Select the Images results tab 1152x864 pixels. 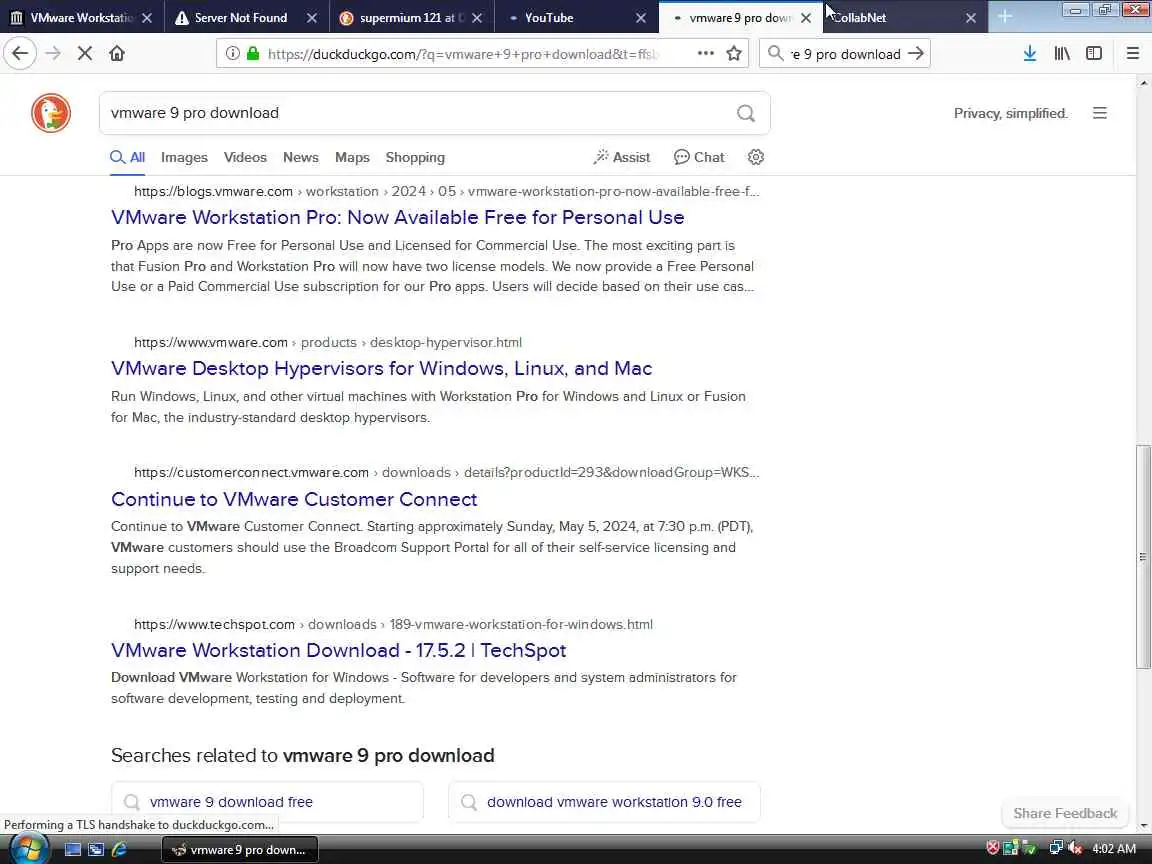(x=184, y=157)
